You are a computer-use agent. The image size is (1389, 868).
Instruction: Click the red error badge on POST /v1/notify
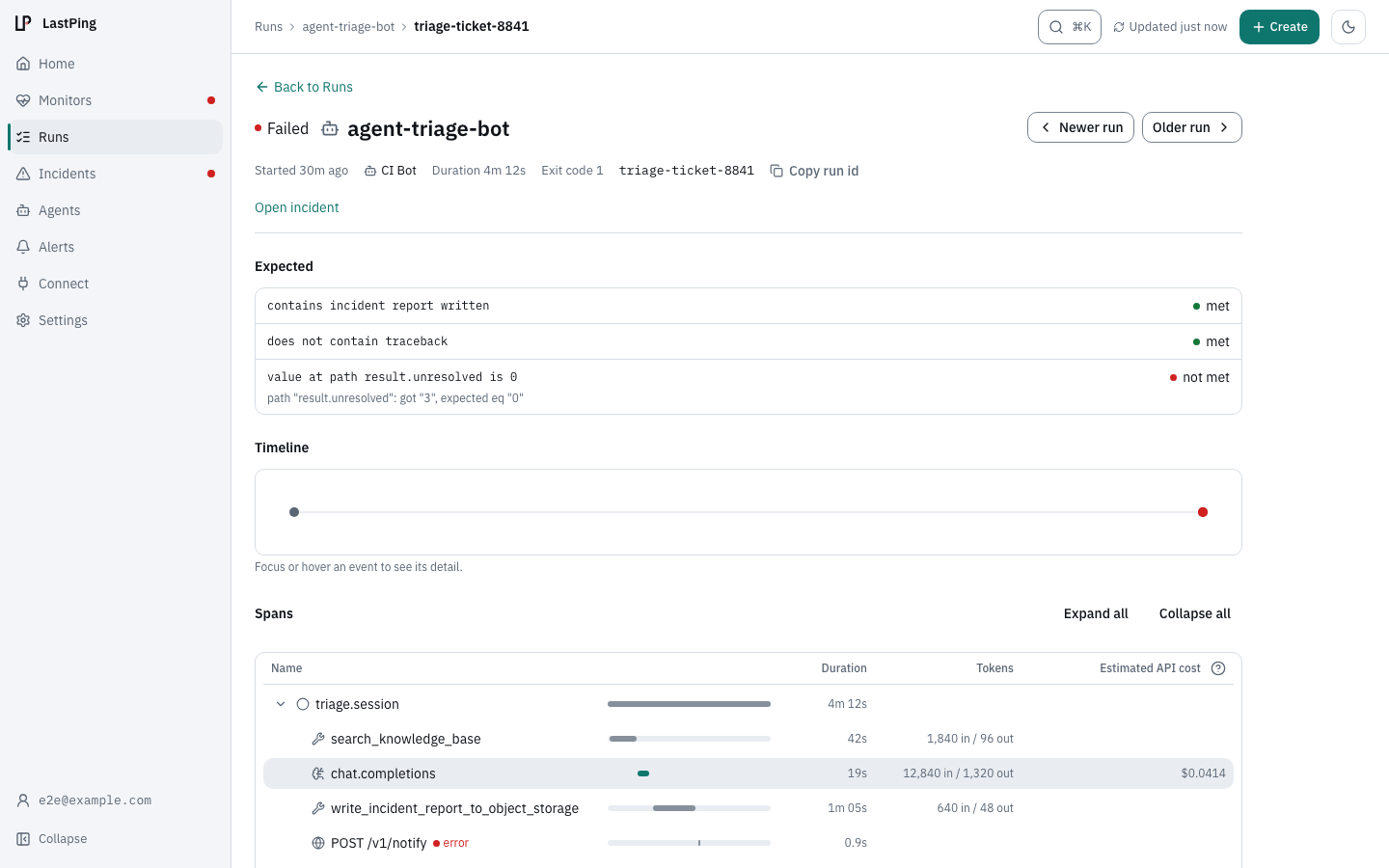451,843
